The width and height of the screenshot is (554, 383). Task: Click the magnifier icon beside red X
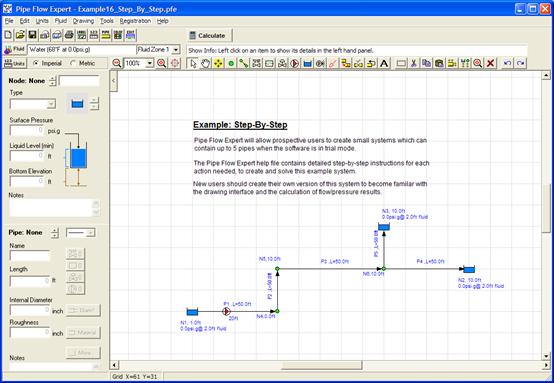(478, 63)
